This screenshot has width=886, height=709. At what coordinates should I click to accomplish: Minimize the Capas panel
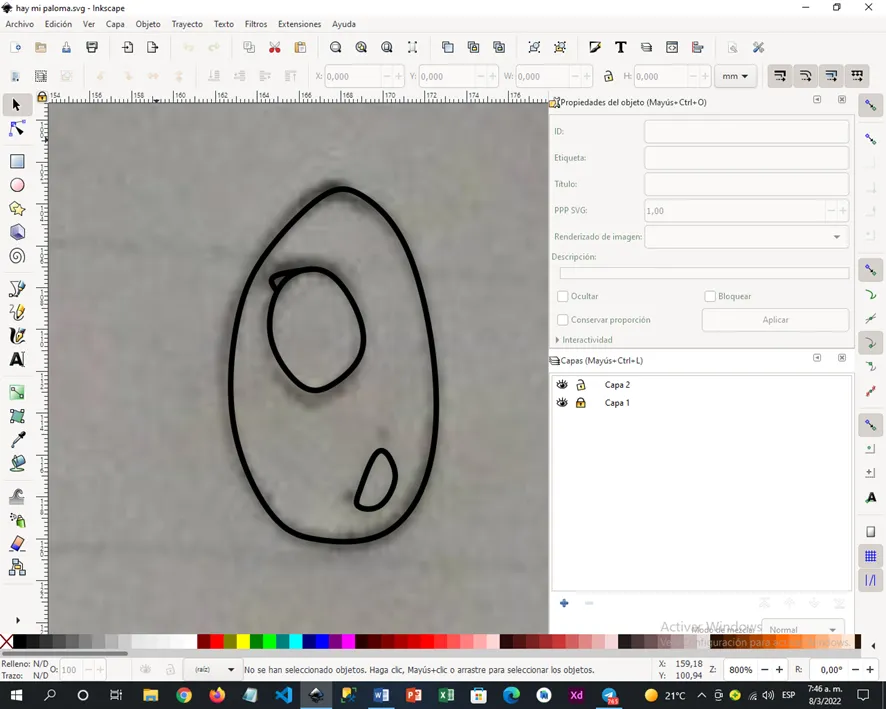817,358
